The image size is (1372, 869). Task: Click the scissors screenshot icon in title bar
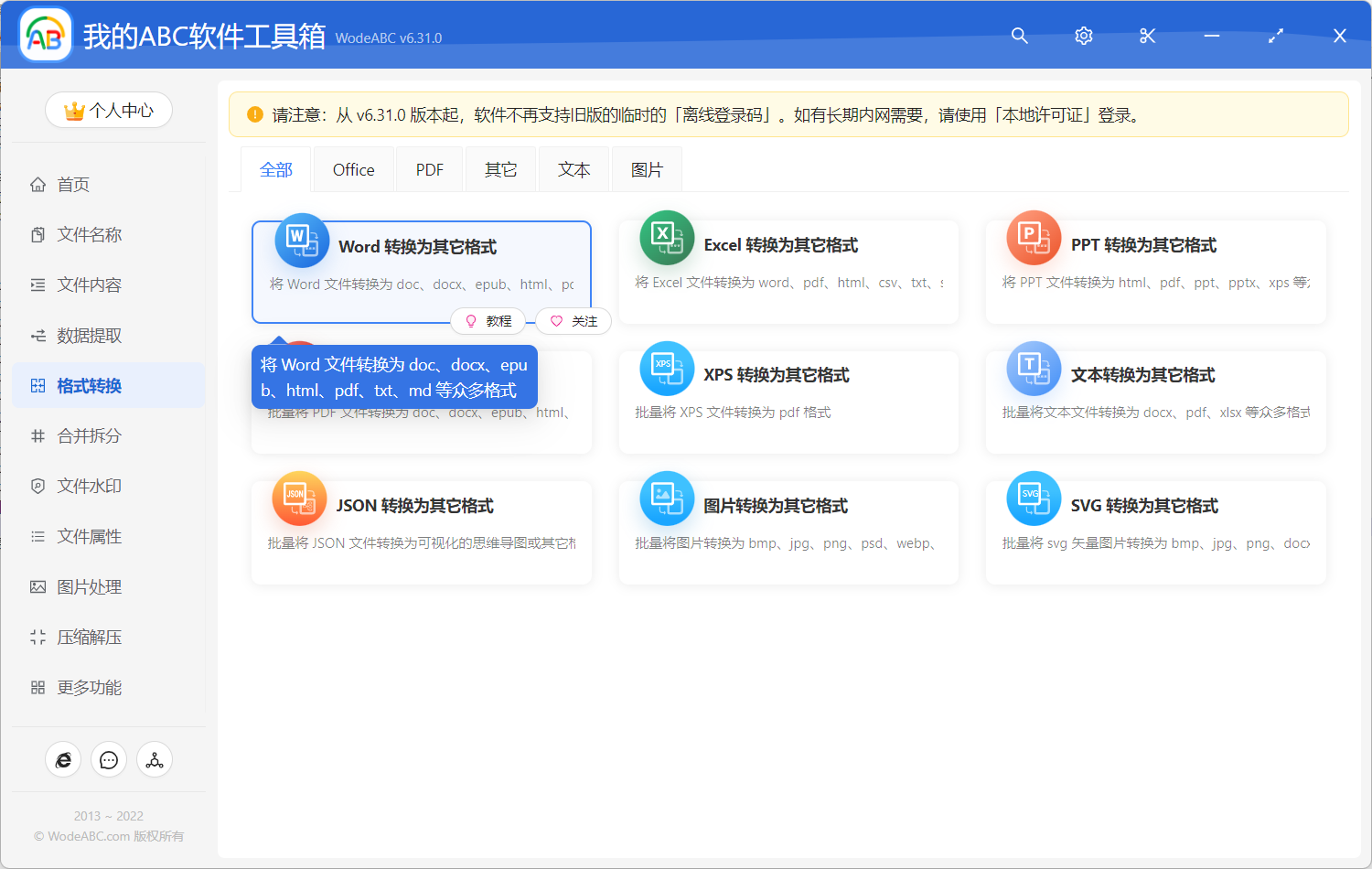click(x=1147, y=36)
